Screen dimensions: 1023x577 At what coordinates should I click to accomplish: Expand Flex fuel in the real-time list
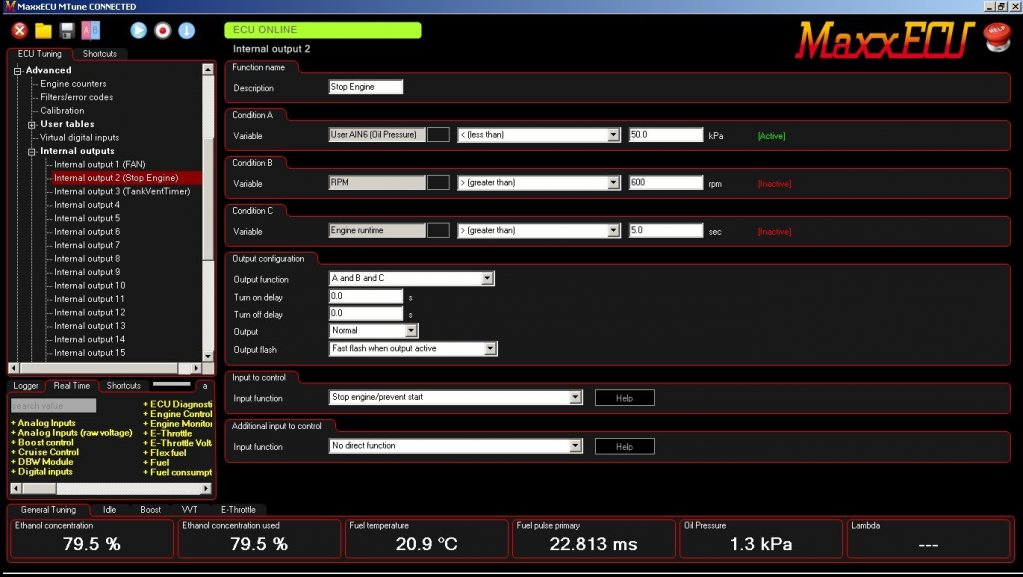click(165, 452)
